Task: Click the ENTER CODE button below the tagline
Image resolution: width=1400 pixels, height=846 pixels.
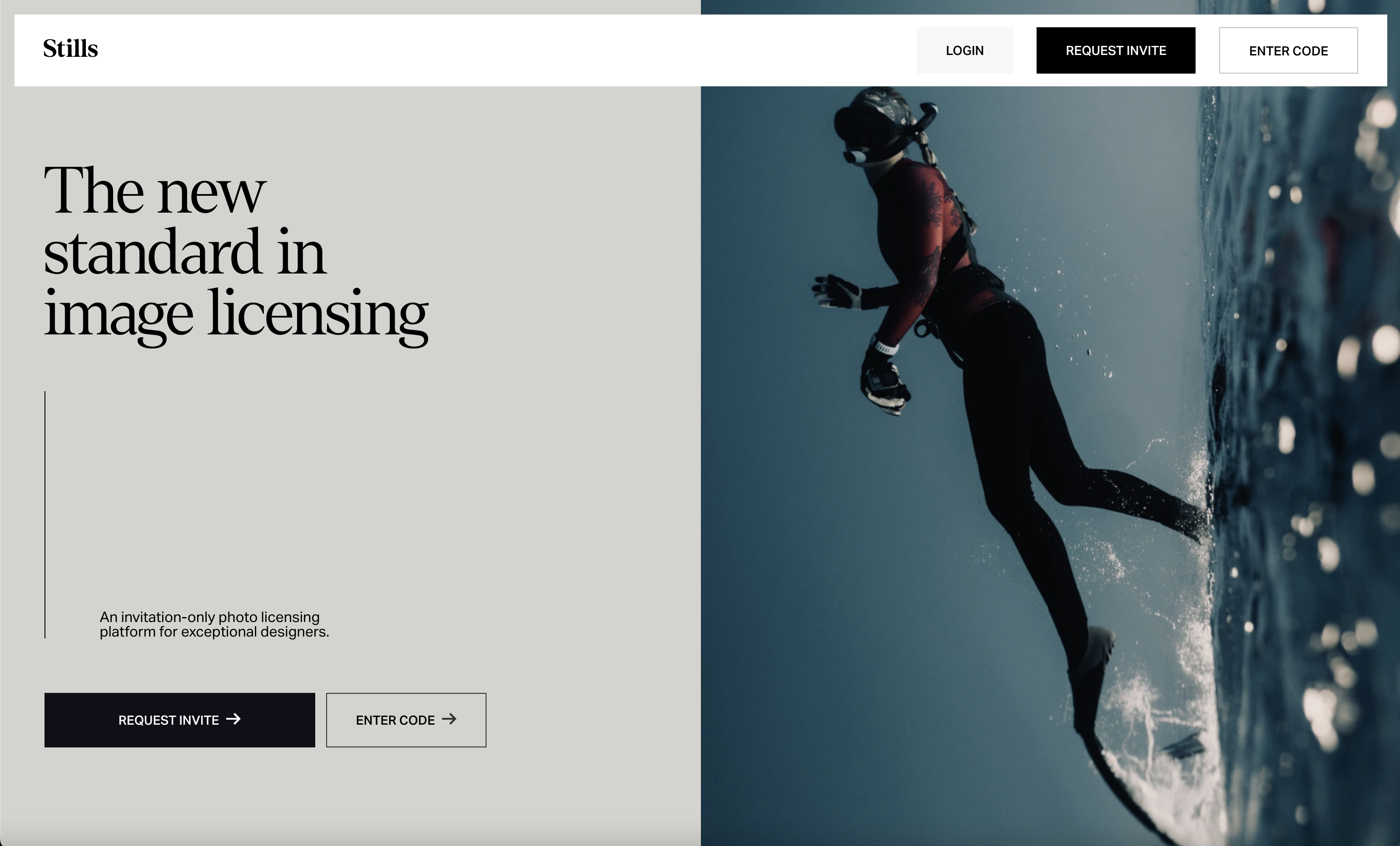Action: pos(406,720)
